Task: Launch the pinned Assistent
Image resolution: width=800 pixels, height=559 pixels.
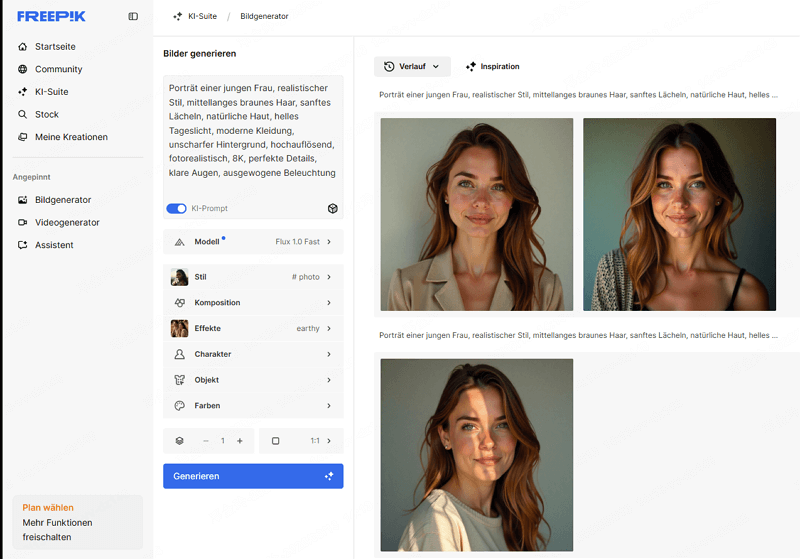Action: pyautogui.click(x=54, y=245)
